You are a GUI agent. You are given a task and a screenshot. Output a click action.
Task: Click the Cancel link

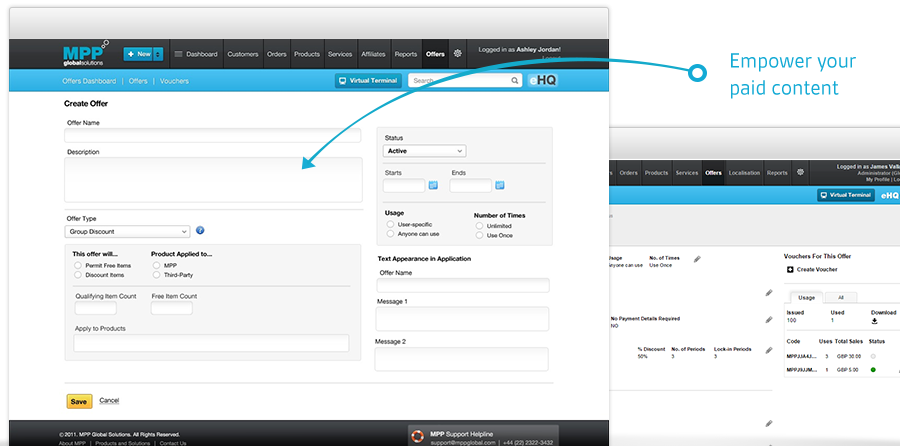pos(109,401)
